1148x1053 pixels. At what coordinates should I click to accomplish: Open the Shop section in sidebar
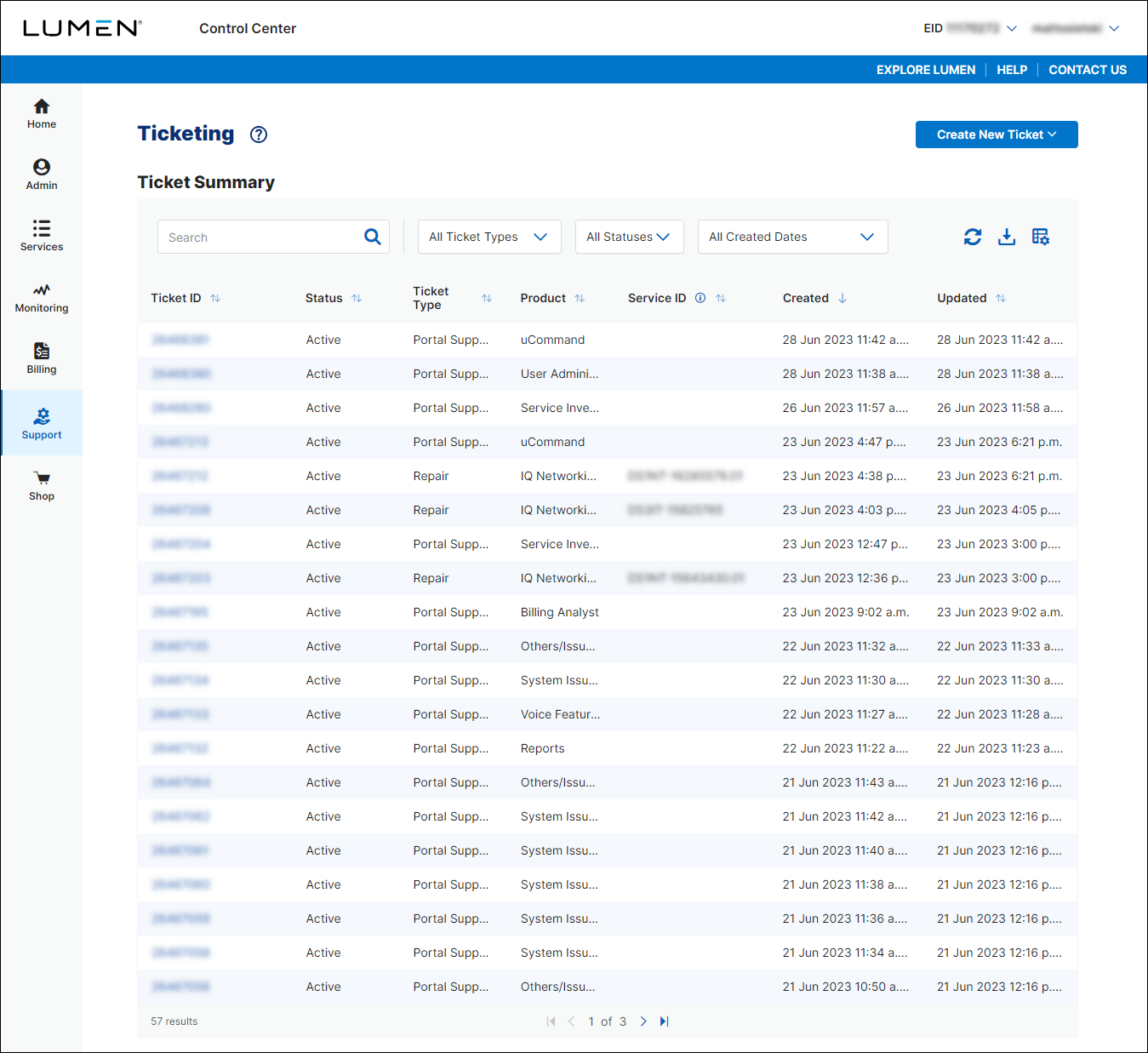[41, 485]
